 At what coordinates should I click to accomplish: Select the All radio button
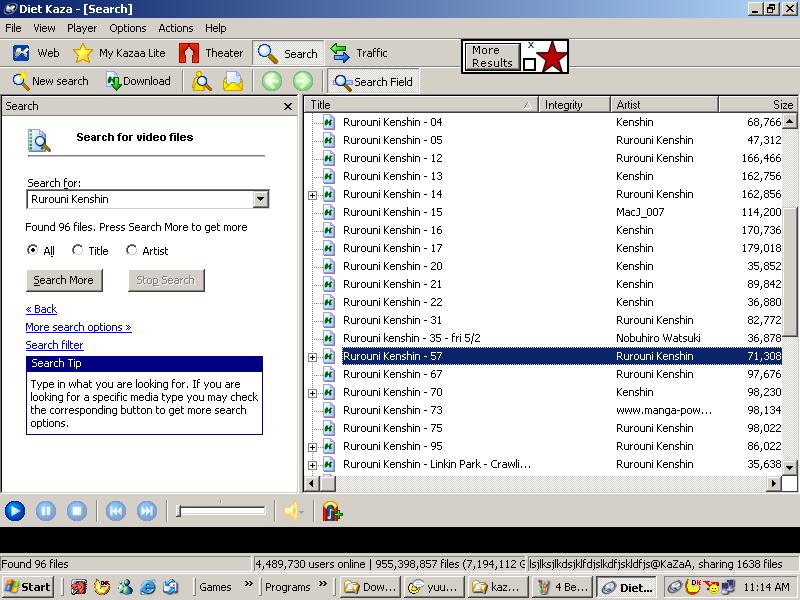pos(33,251)
